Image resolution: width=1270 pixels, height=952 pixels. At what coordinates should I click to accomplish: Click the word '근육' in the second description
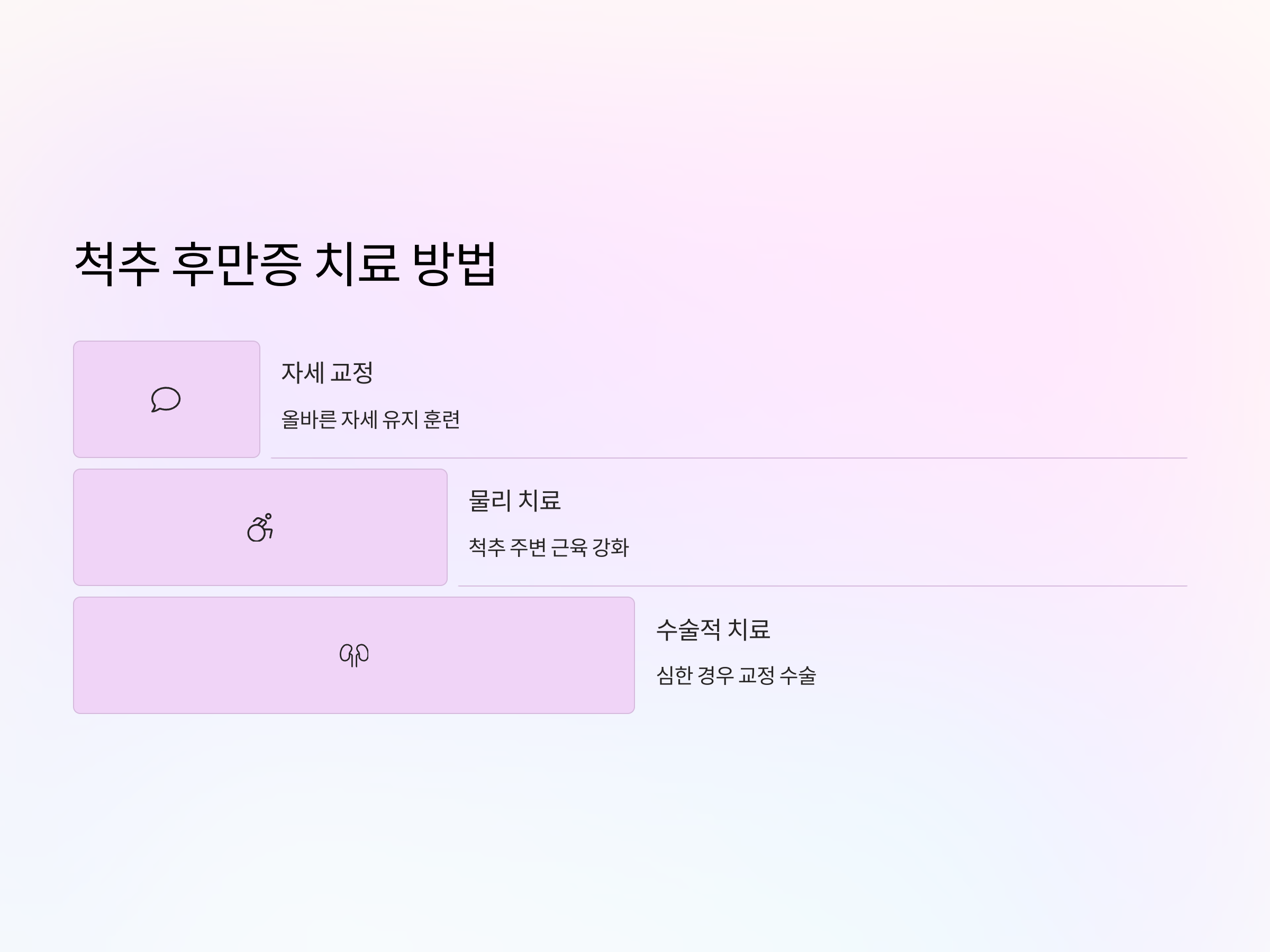[x=569, y=547]
